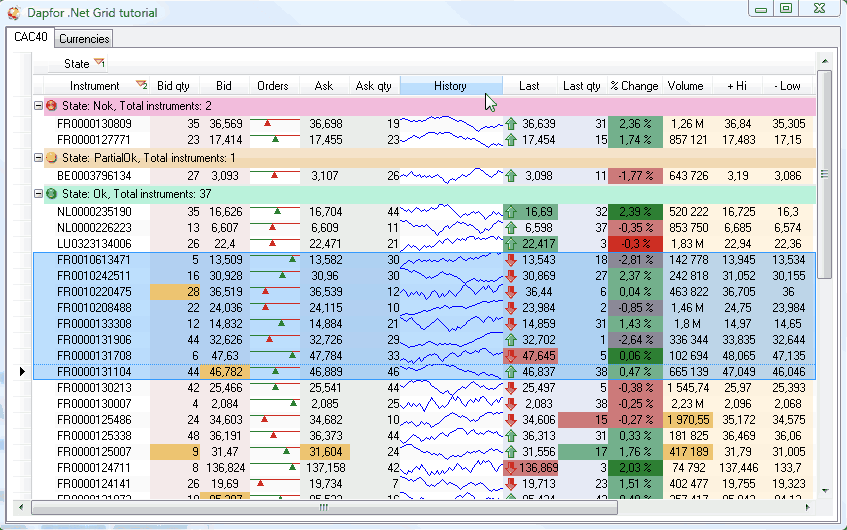
Task: Click red down arrow in FR0010220475 row
Action: tap(511, 292)
